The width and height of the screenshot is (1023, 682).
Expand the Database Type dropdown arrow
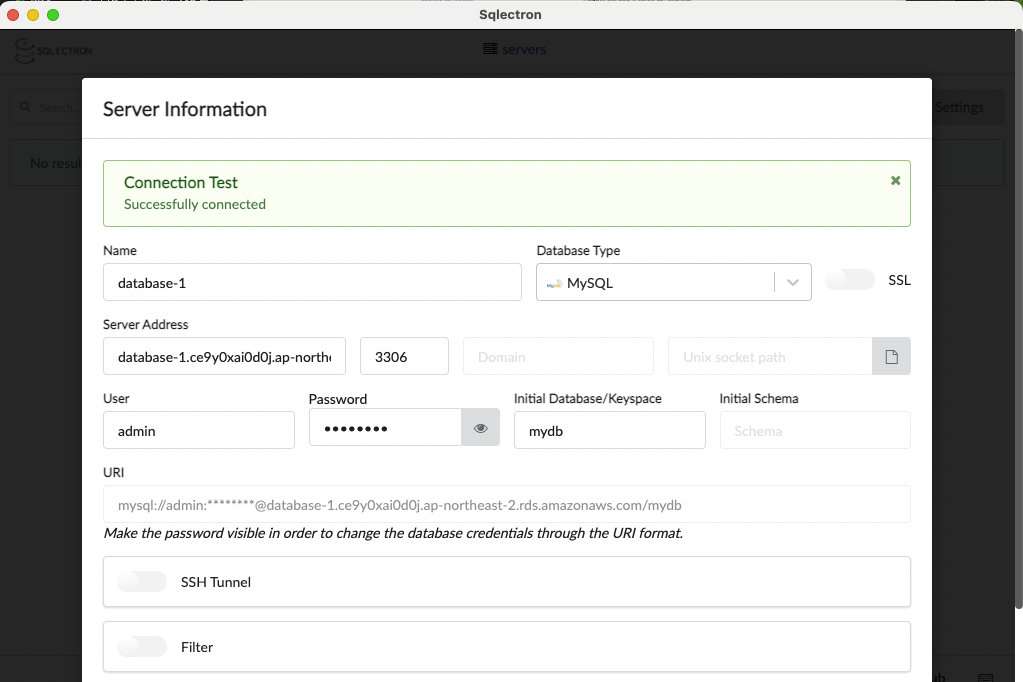click(793, 283)
